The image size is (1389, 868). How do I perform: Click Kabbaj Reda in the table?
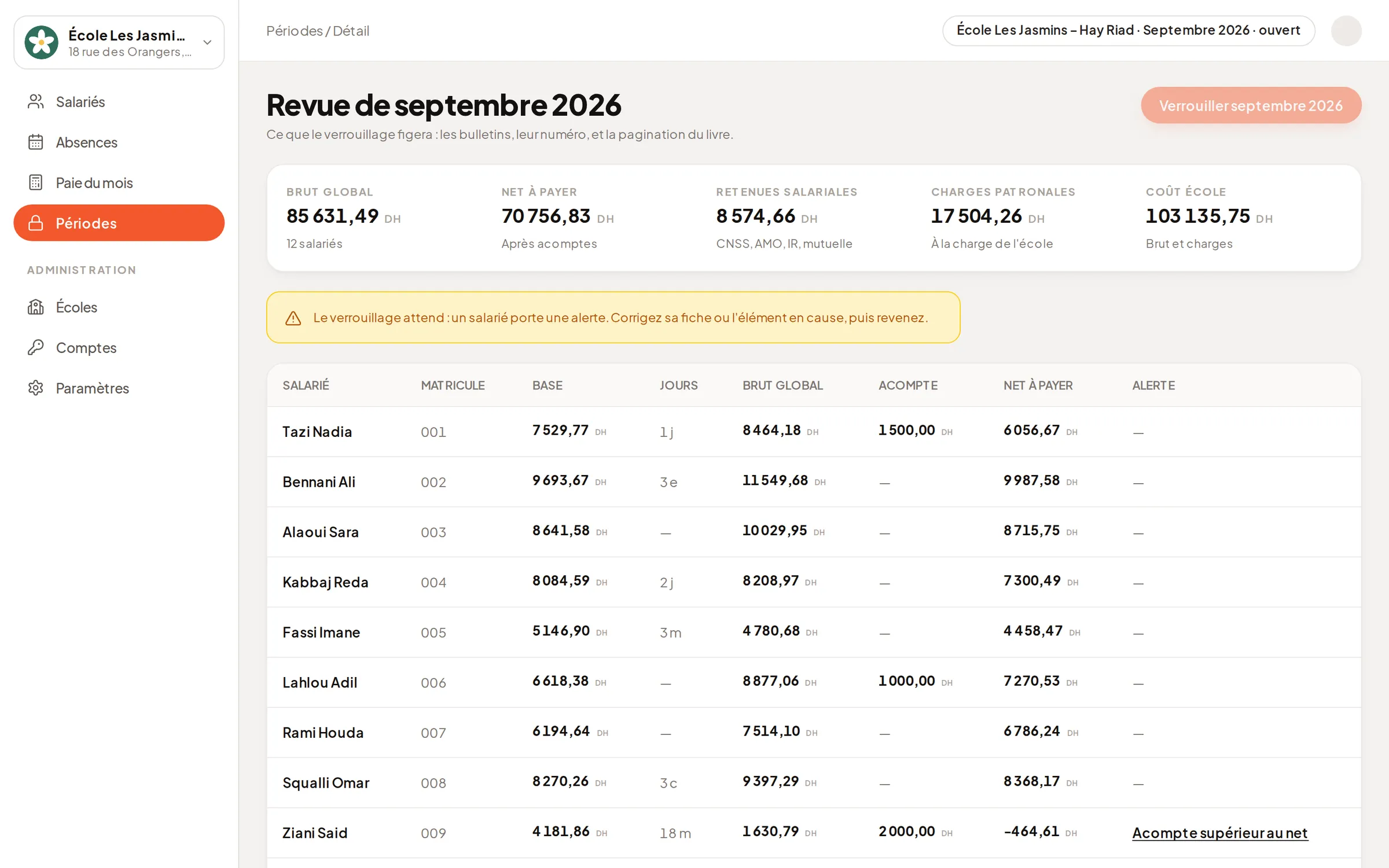click(x=325, y=583)
